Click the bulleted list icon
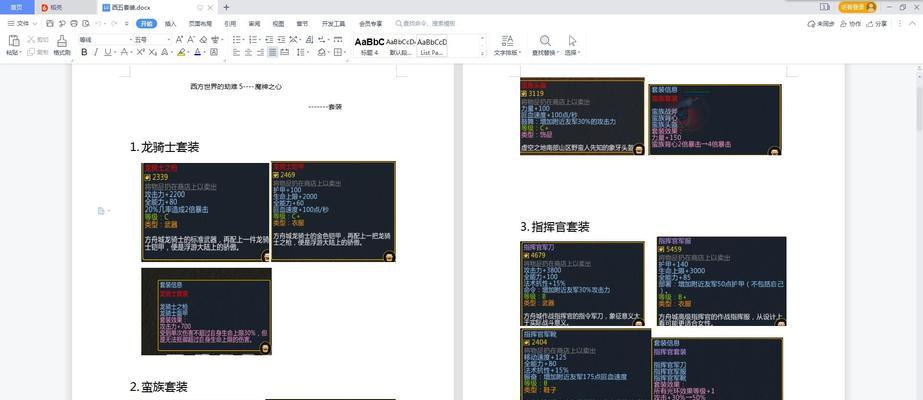923x400 pixels. [237, 40]
